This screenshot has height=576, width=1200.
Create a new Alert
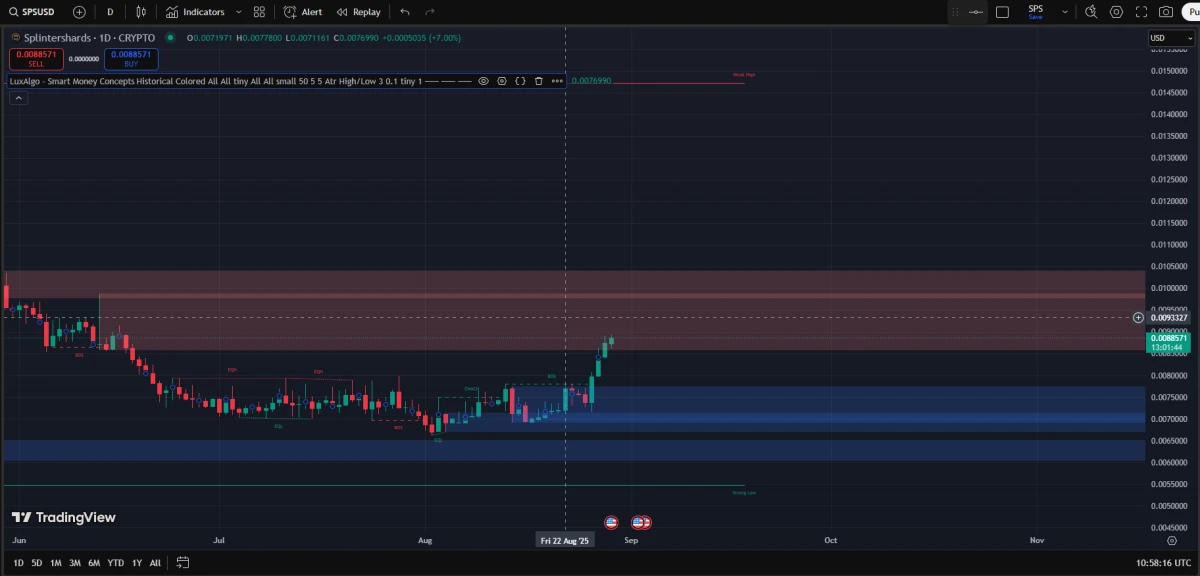[303, 12]
